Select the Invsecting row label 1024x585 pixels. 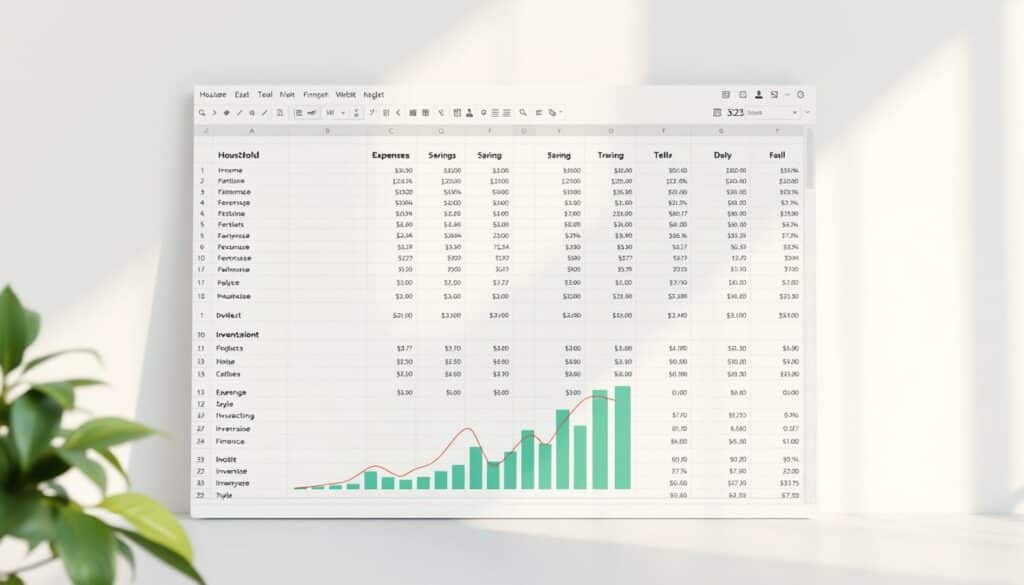[x=235, y=415]
